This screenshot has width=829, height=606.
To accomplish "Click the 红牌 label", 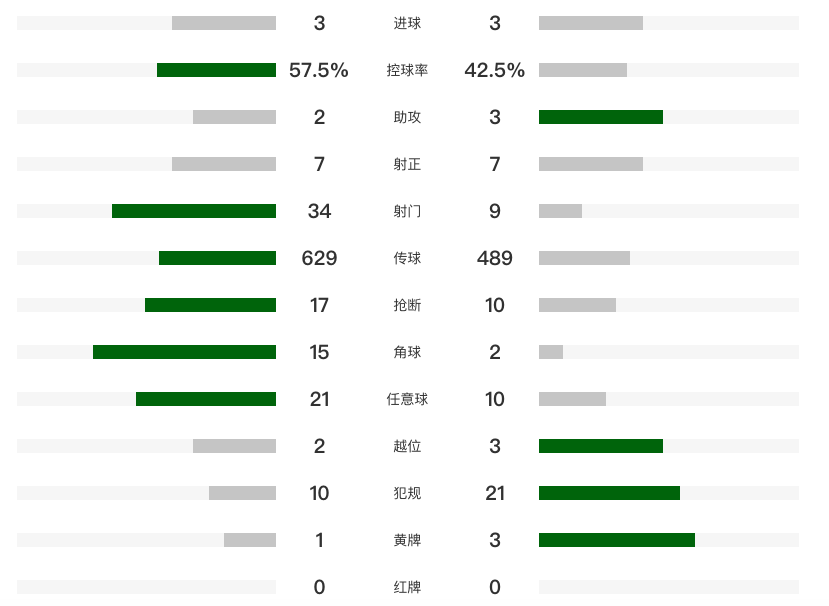I will [407, 587].
